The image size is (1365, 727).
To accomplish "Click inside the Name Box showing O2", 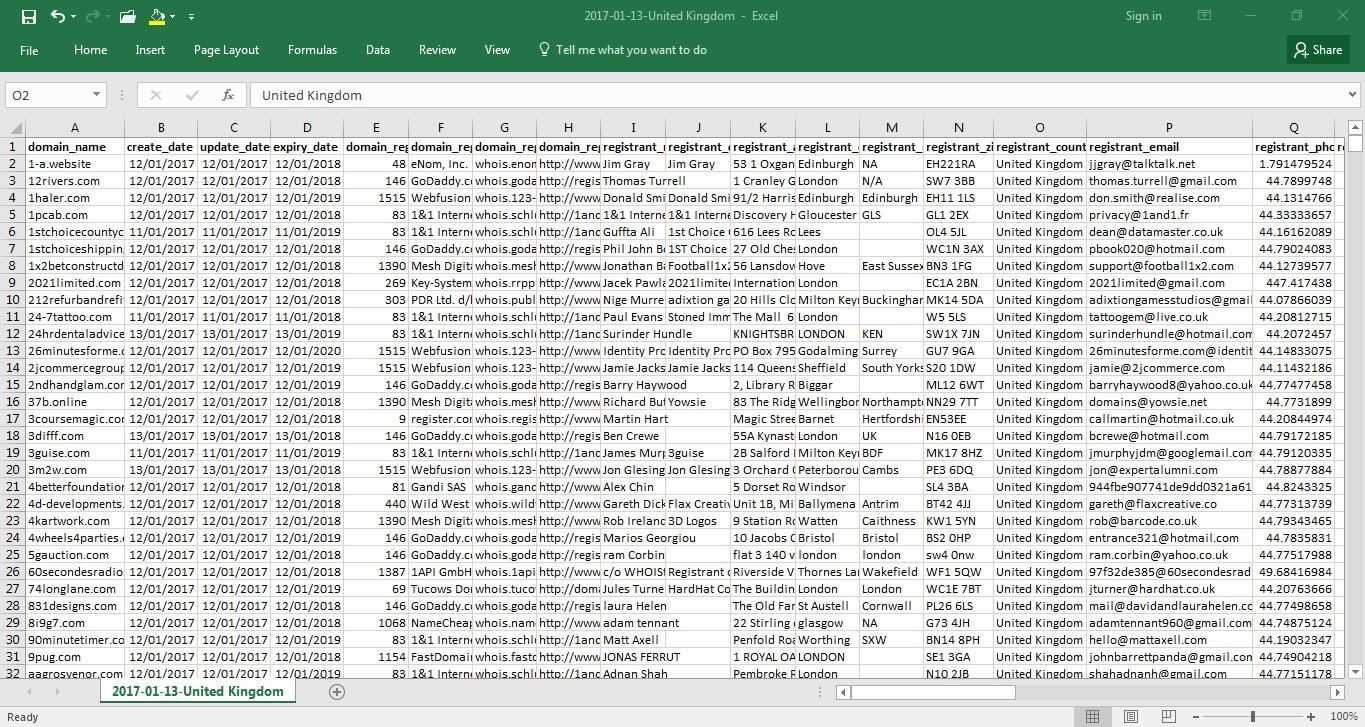I will (47, 95).
